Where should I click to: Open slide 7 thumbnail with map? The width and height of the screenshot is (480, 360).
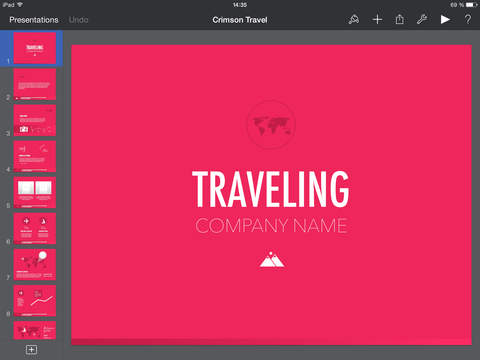coord(35,265)
